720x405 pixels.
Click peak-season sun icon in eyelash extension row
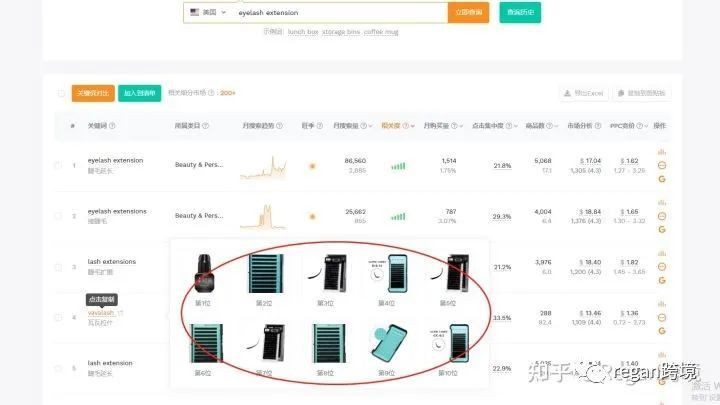point(312,166)
